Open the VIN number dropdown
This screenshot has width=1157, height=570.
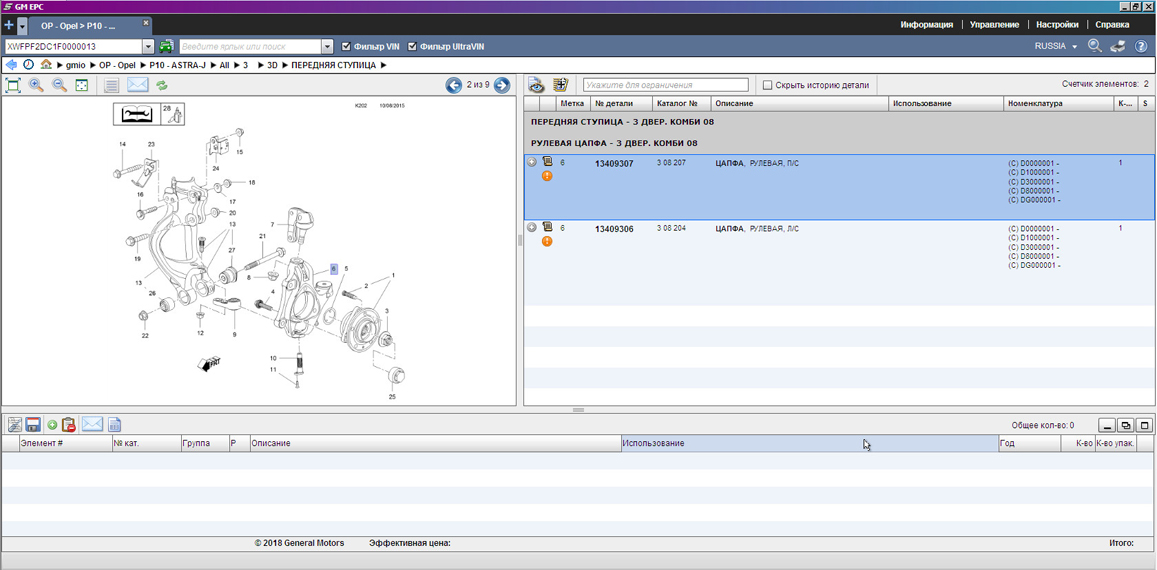[148, 47]
